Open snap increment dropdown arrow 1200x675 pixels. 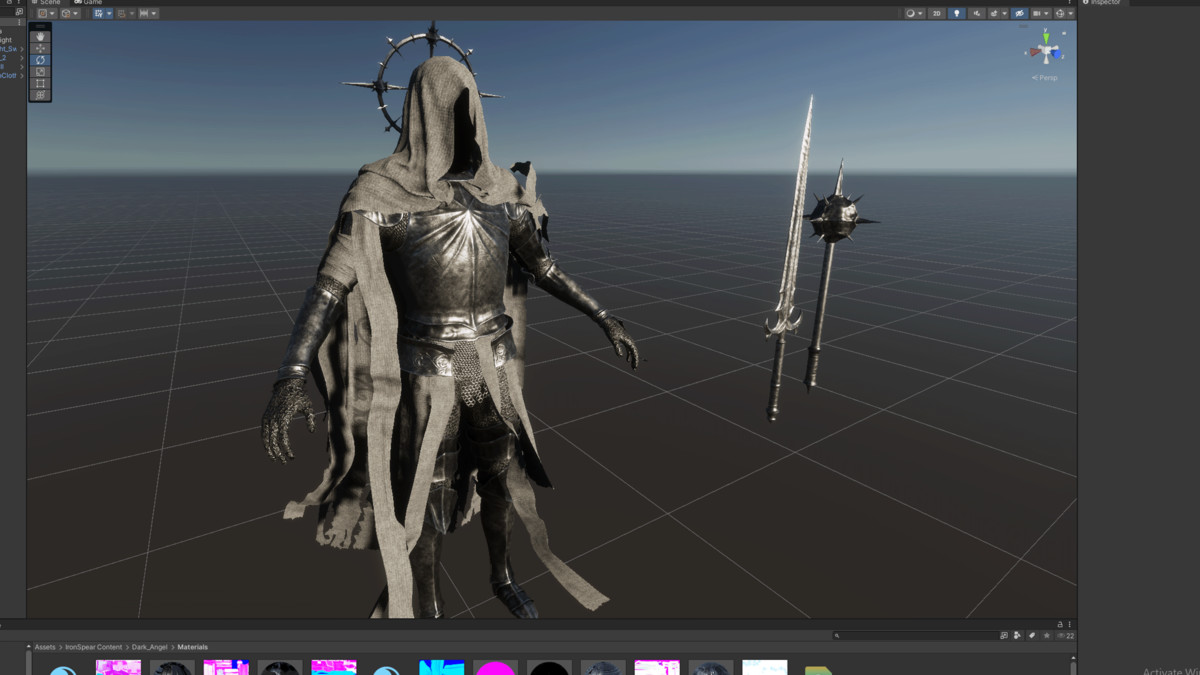[x=154, y=13]
